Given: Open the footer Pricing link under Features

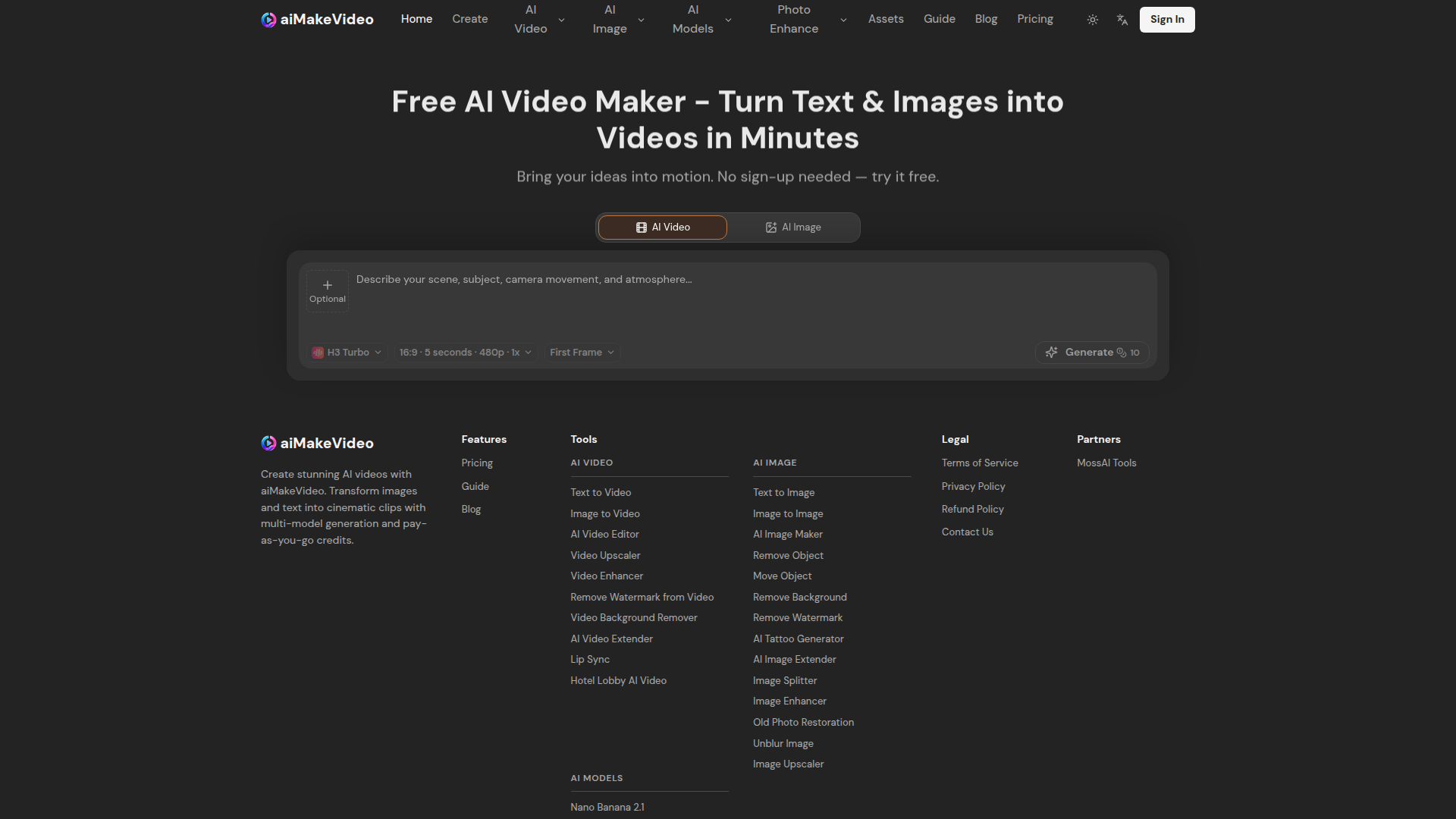Looking at the screenshot, I should coord(477,463).
